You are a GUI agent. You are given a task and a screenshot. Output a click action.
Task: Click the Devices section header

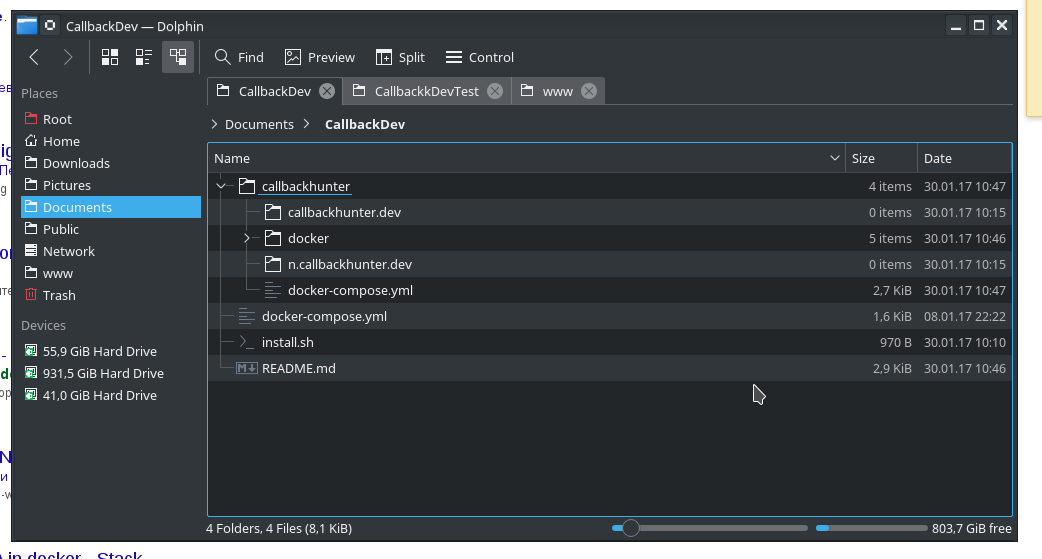click(43, 325)
